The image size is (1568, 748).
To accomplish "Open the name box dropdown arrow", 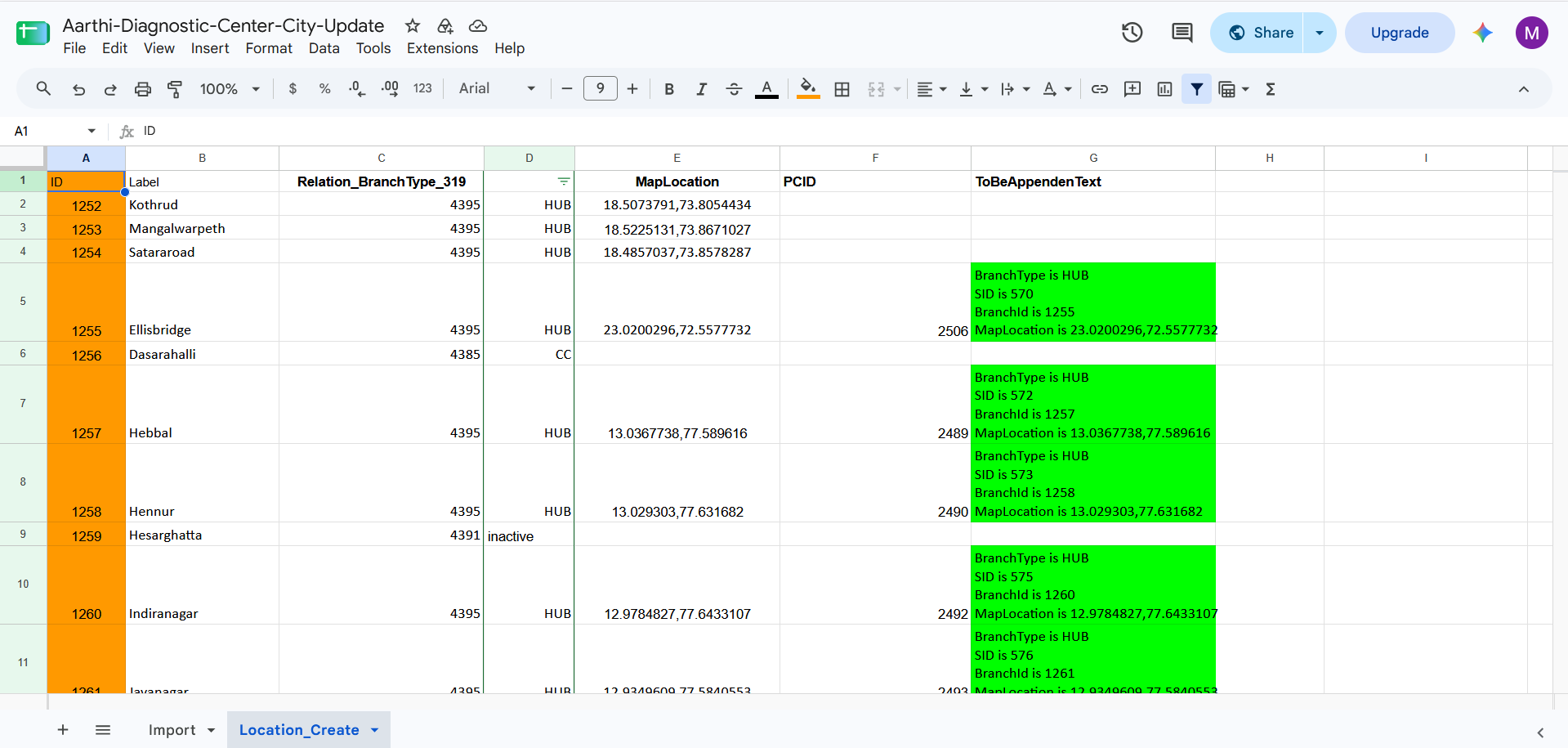I will (92, 131).
